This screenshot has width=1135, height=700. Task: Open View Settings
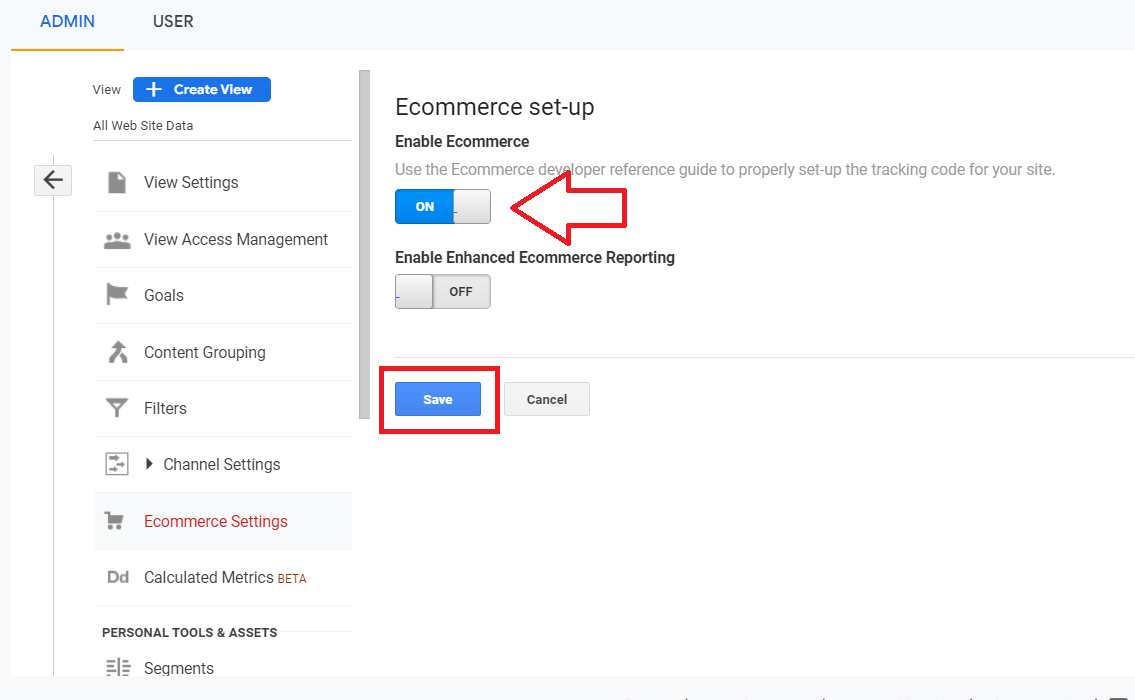click(x=191, y=182)
